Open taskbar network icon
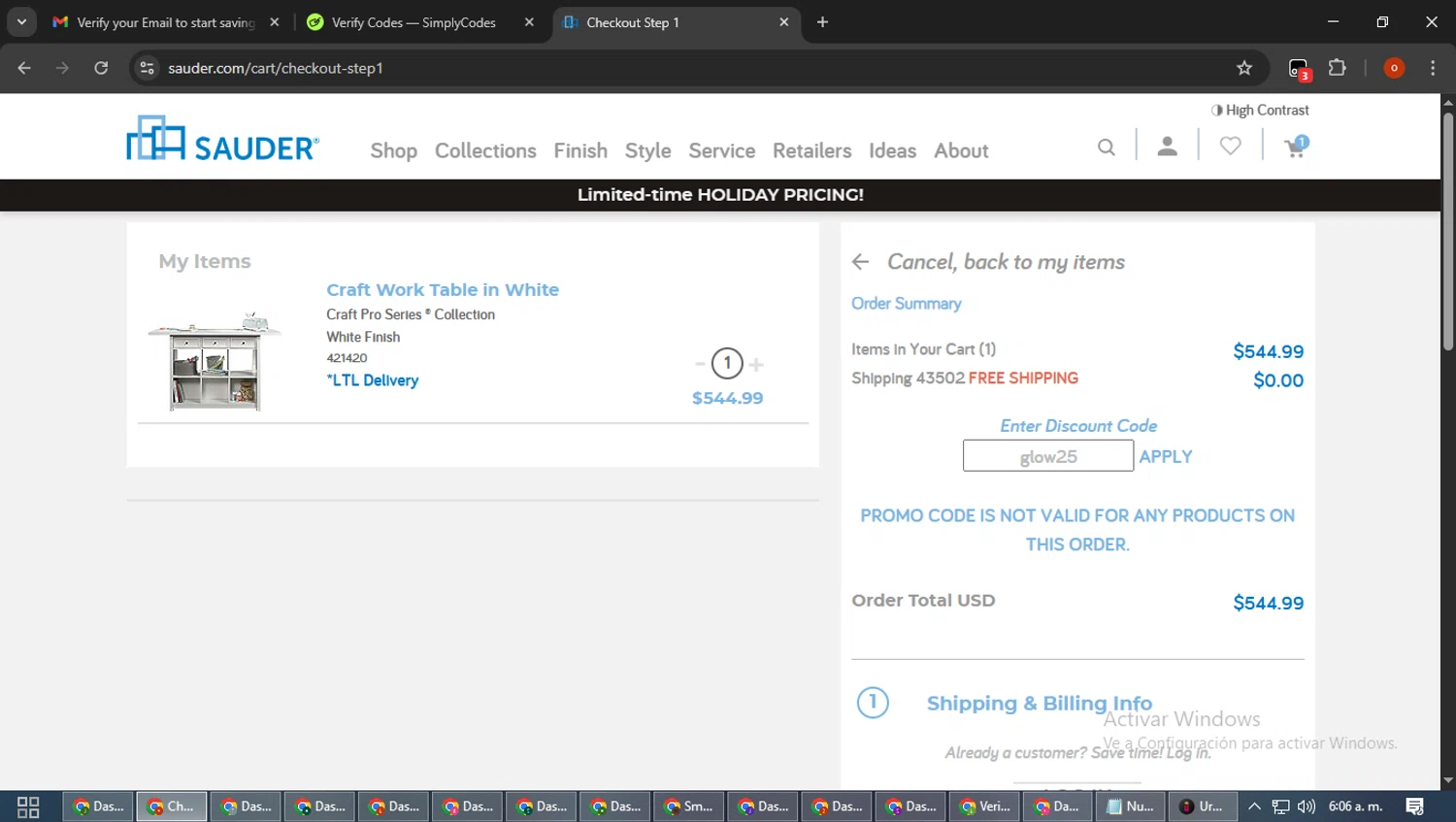This screenshot has height=822, width=1456. tap(1281, 806)
